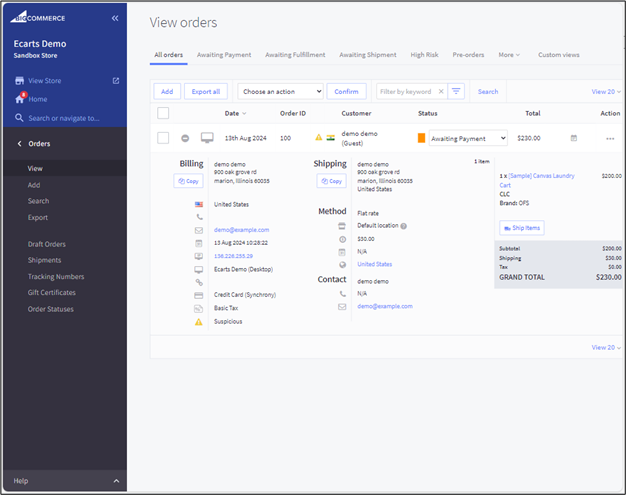Open the top View 20 per-page dropdown
Viewport: 626px width, 495px height.
606,91
